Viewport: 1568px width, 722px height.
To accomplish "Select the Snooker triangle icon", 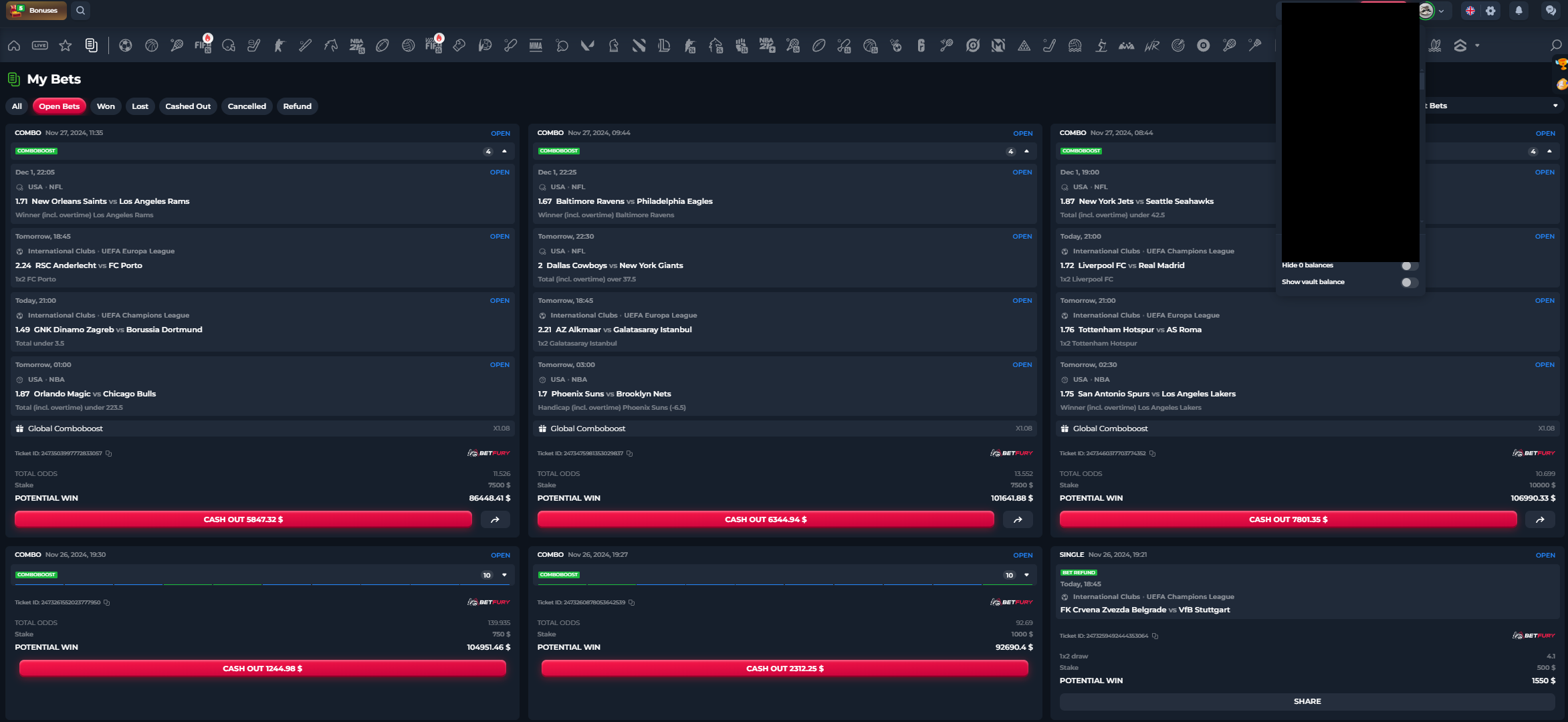I will [x=1024, y=45].
